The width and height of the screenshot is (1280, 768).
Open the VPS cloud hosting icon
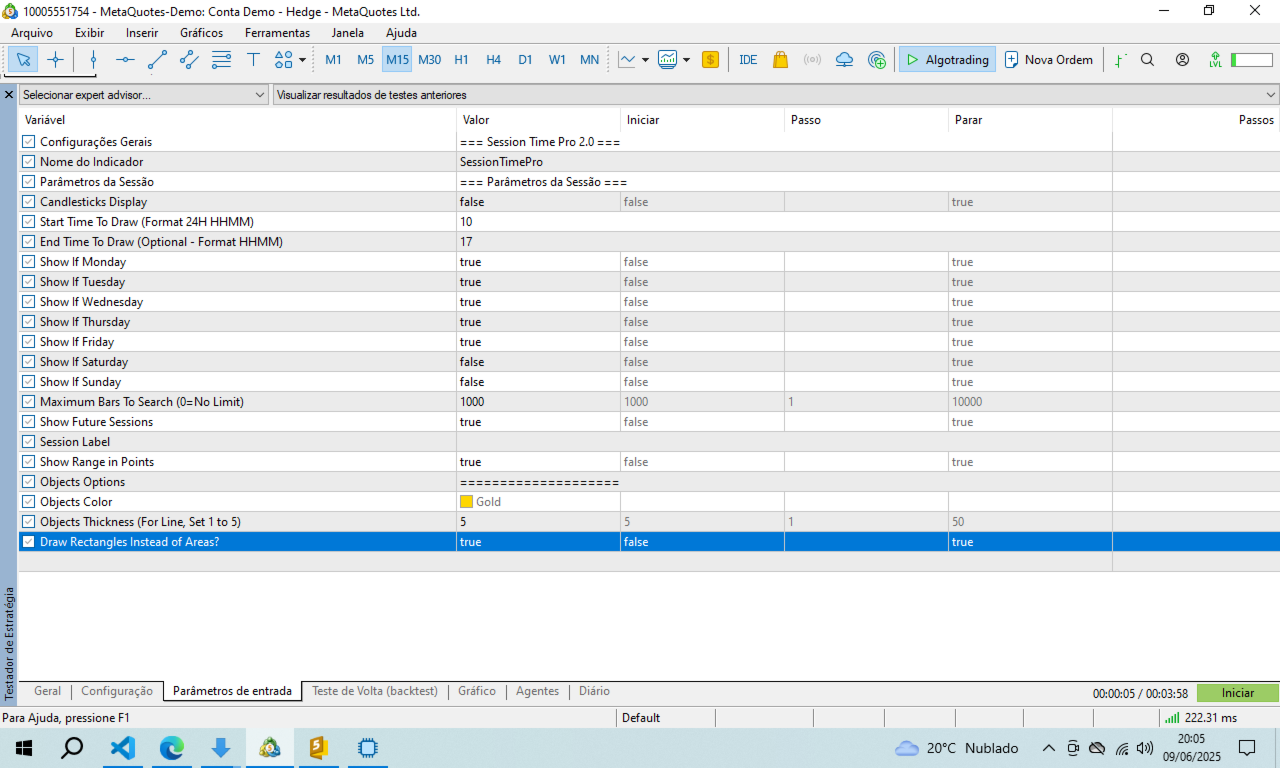point(844,60)
